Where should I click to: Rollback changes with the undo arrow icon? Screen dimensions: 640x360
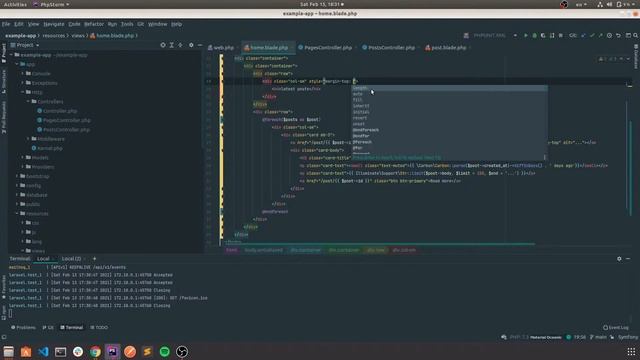618,36
